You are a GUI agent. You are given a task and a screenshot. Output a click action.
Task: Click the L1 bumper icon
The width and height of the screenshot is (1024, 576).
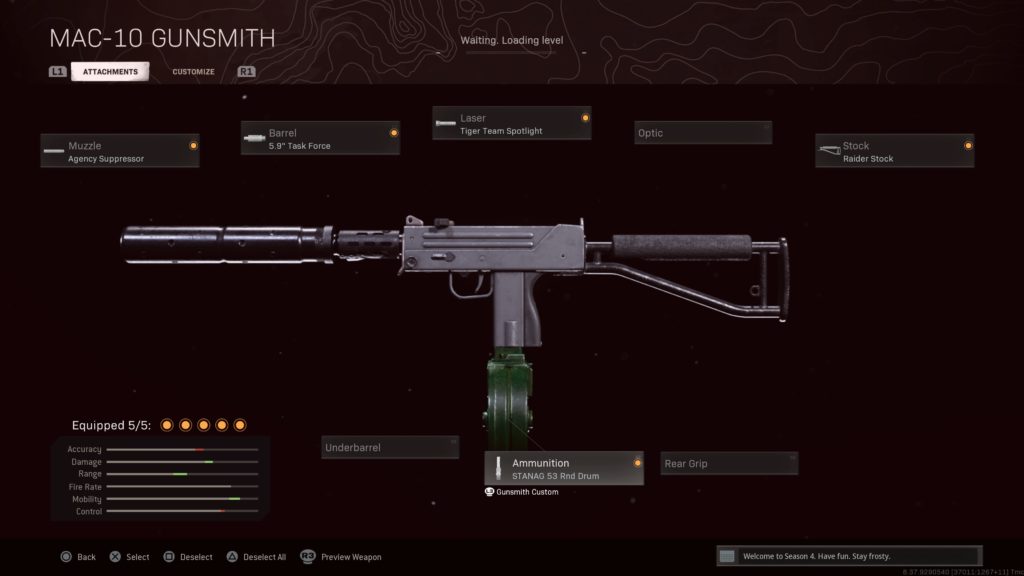pyautogui.click(x=57, y=72)
